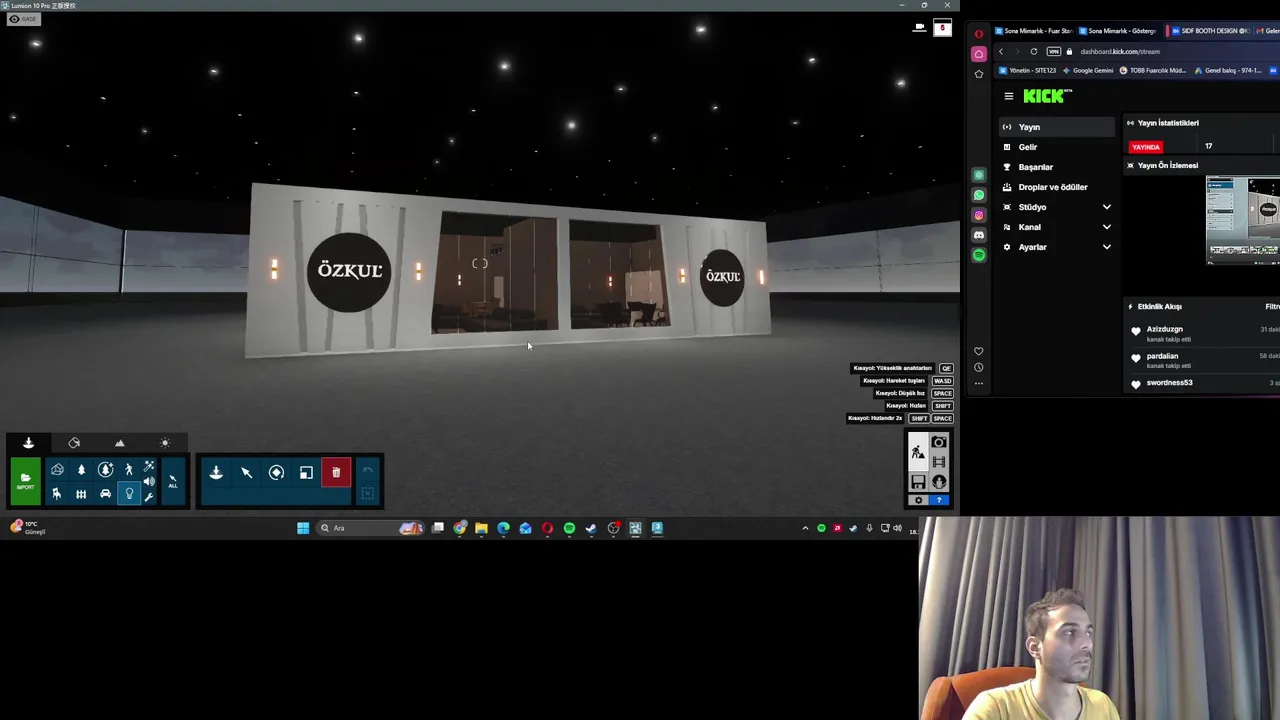The height and width of the screenshot is (720, 1280).
Task: Select the fine-detail nature circled tree icon
Action: [105, 470]
